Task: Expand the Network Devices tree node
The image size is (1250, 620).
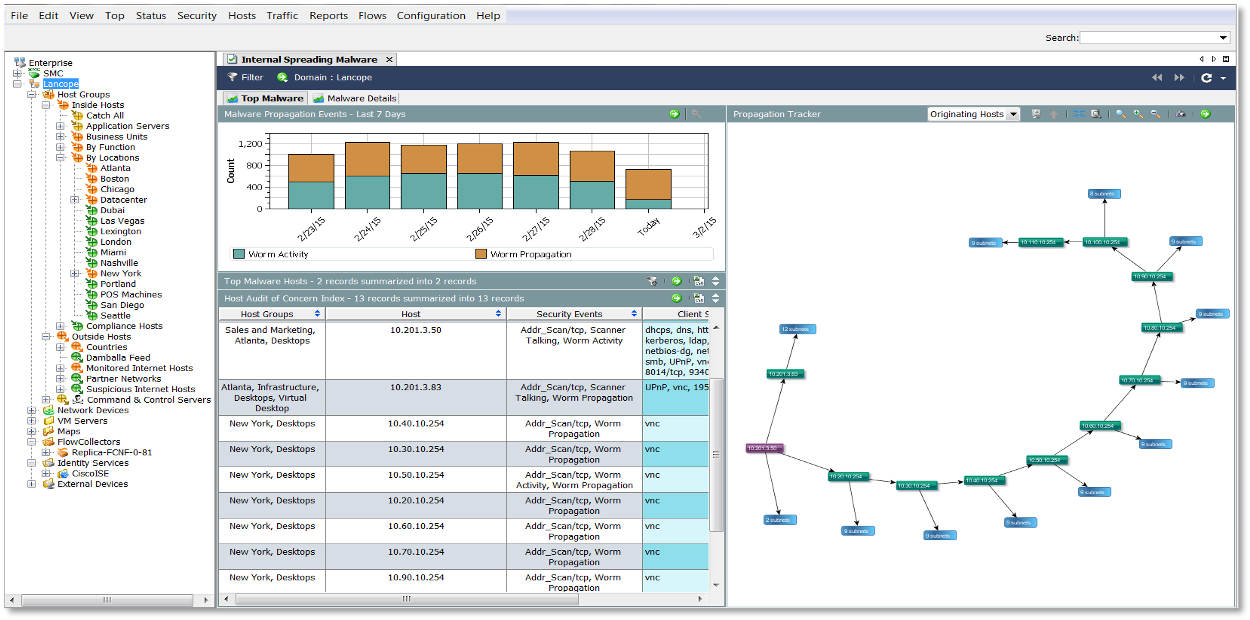Action: 32,410
